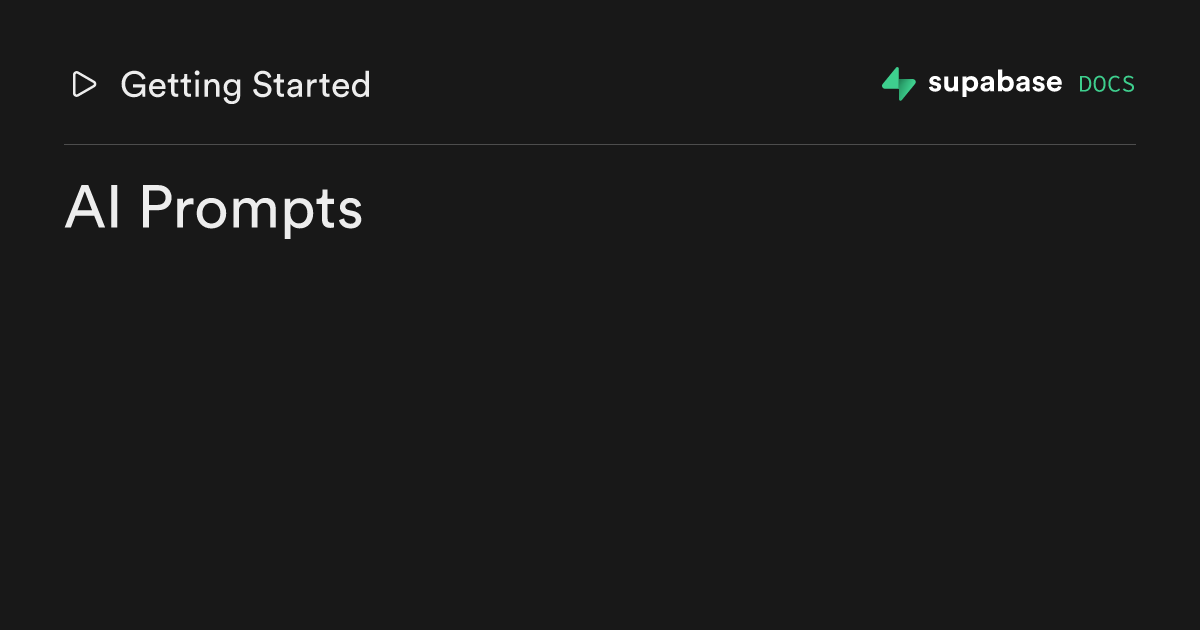Viewport: 1200px width, 630px height.
Task: Click the first letter s of supabase
Action: [x=935, y=85]
